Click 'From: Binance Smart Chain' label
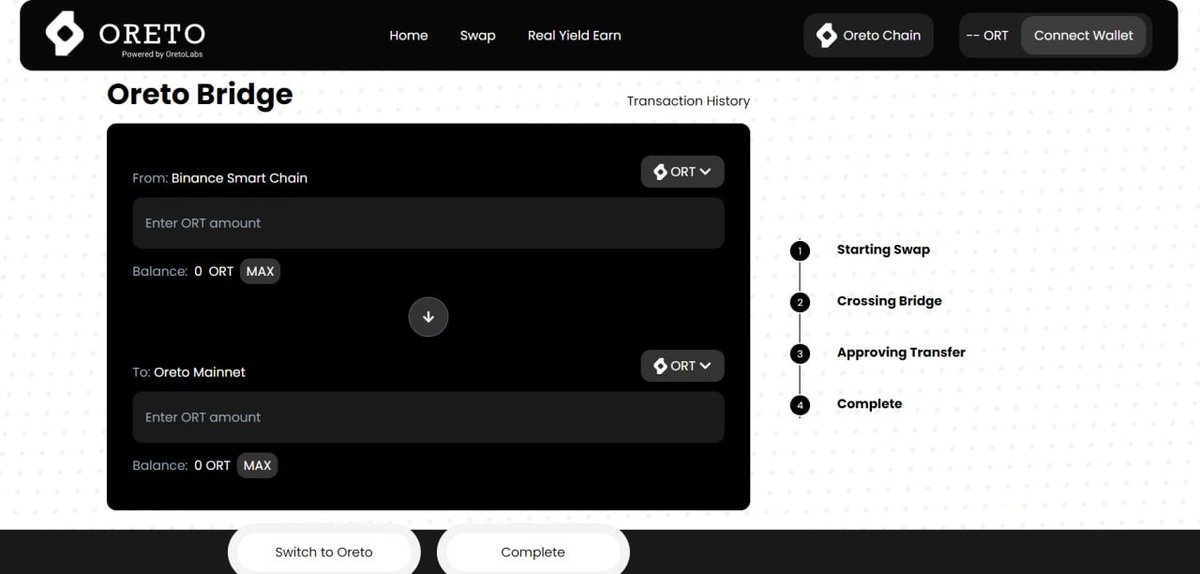 pos(220,178)
